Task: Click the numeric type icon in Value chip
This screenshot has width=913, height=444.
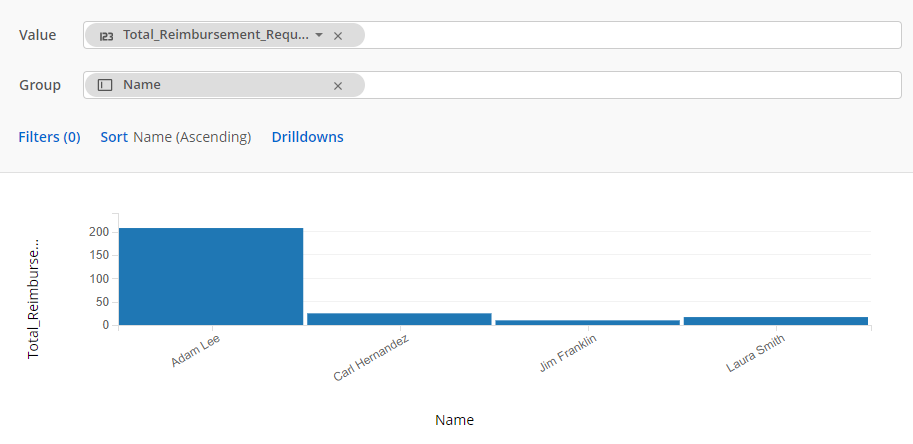Action: pos(105,35)
